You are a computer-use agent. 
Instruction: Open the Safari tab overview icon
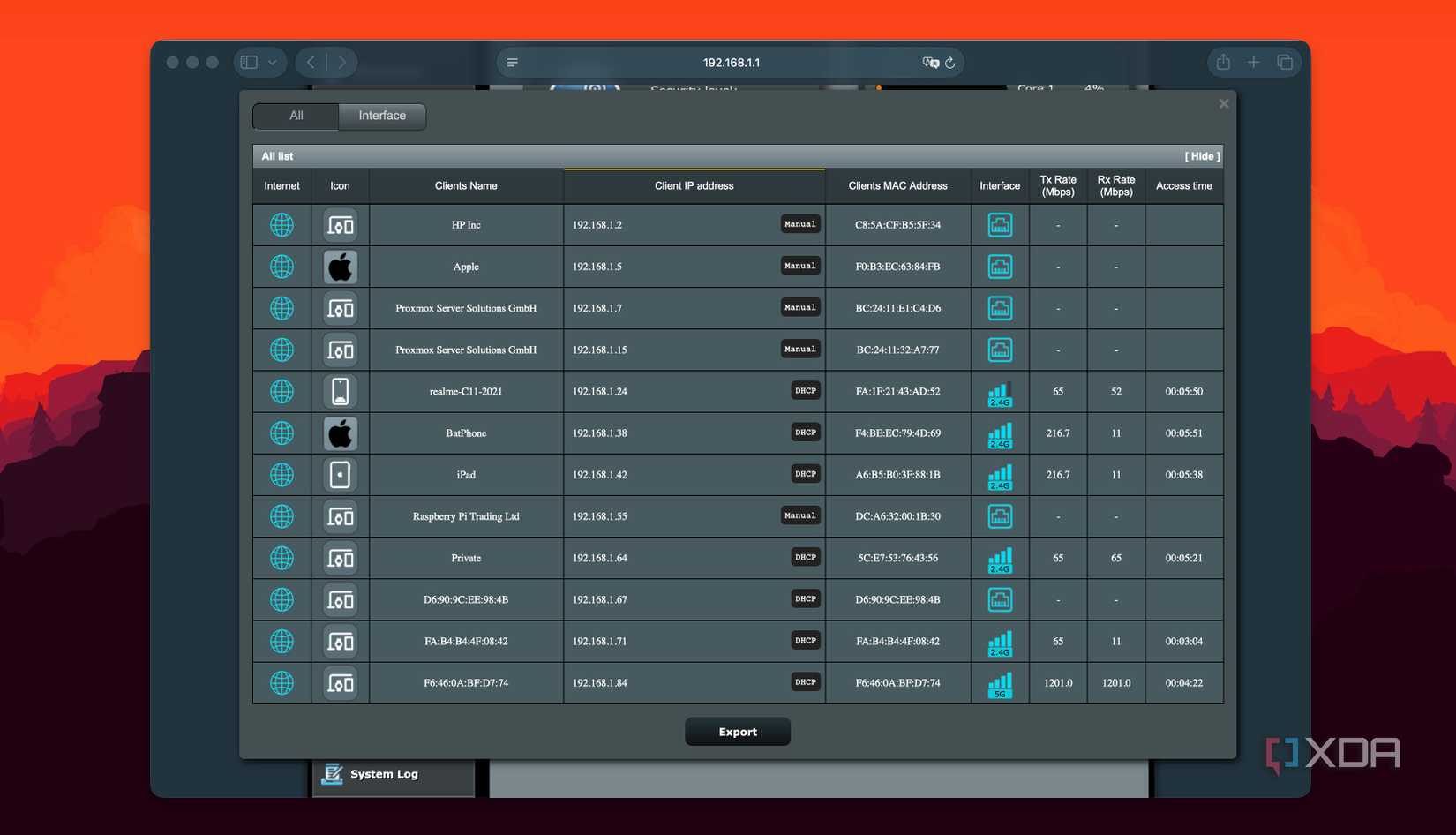coord(1285,62)
